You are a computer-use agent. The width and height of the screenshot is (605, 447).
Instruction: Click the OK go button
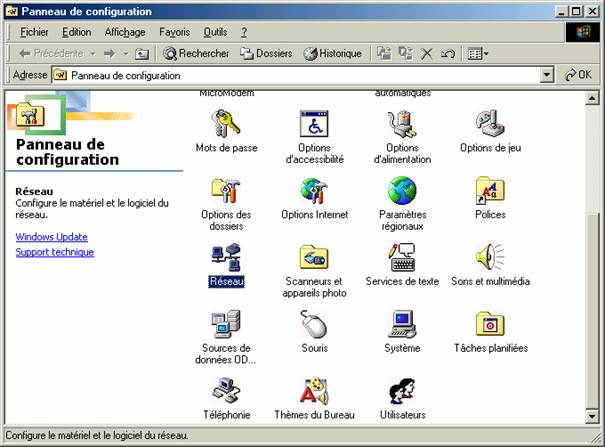click(578, 75)
